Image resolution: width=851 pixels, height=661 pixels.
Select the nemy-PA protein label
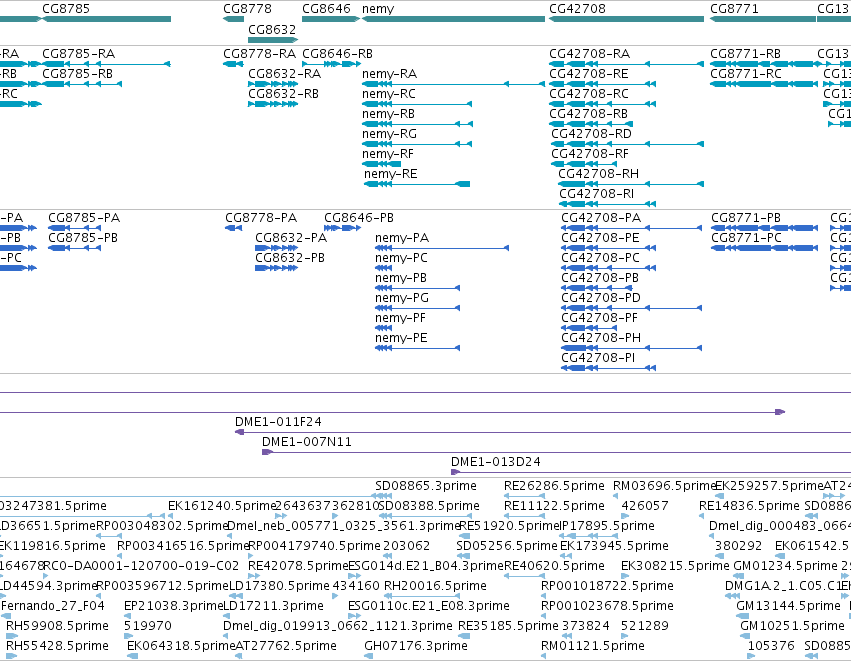coord(402,238)
